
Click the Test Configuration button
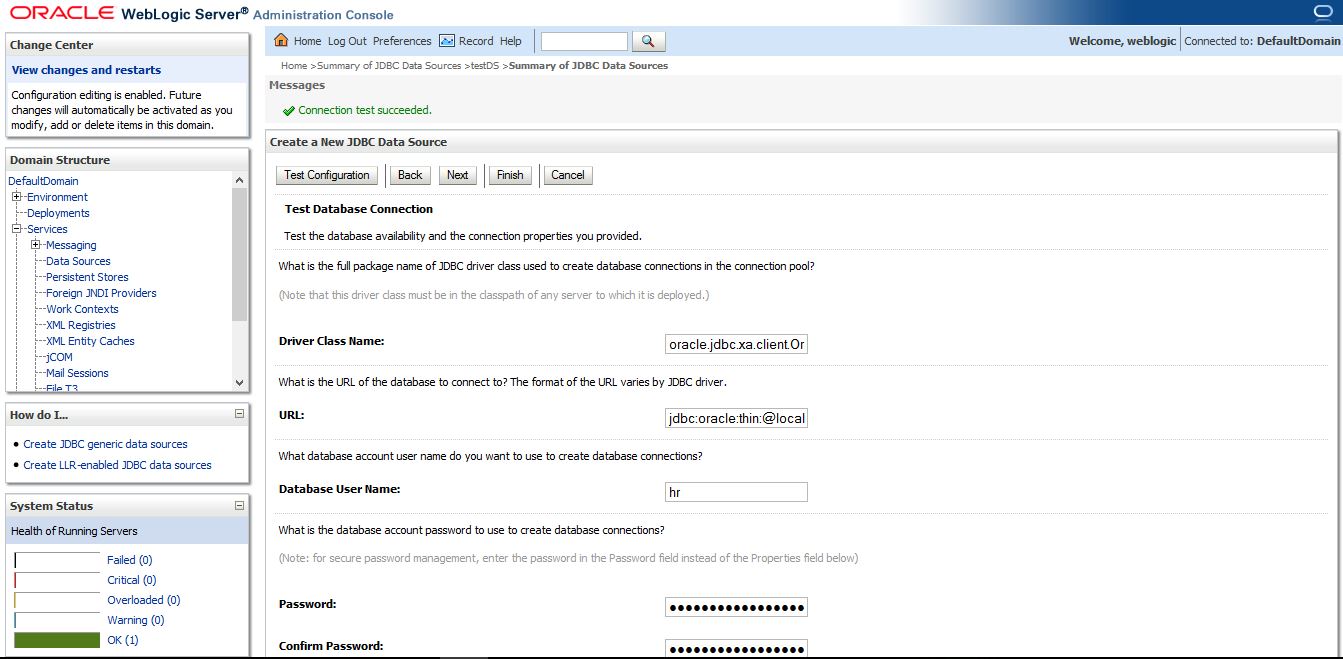(x=327, y=175)
